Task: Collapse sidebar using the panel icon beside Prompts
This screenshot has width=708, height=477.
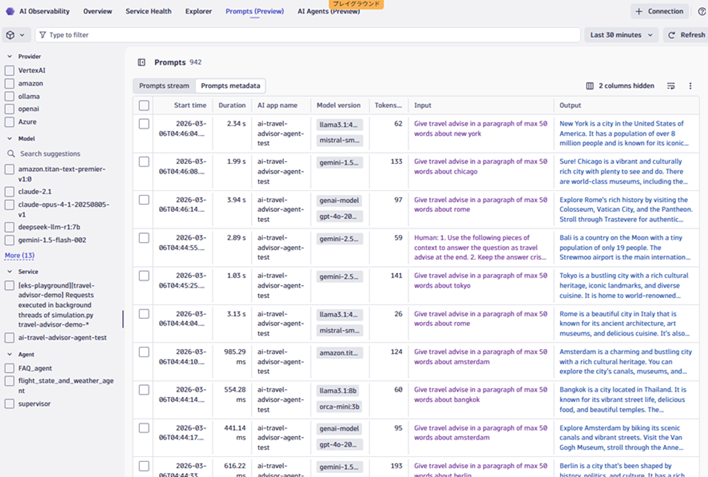Action: pyautogui.click(x=142, y=62)
